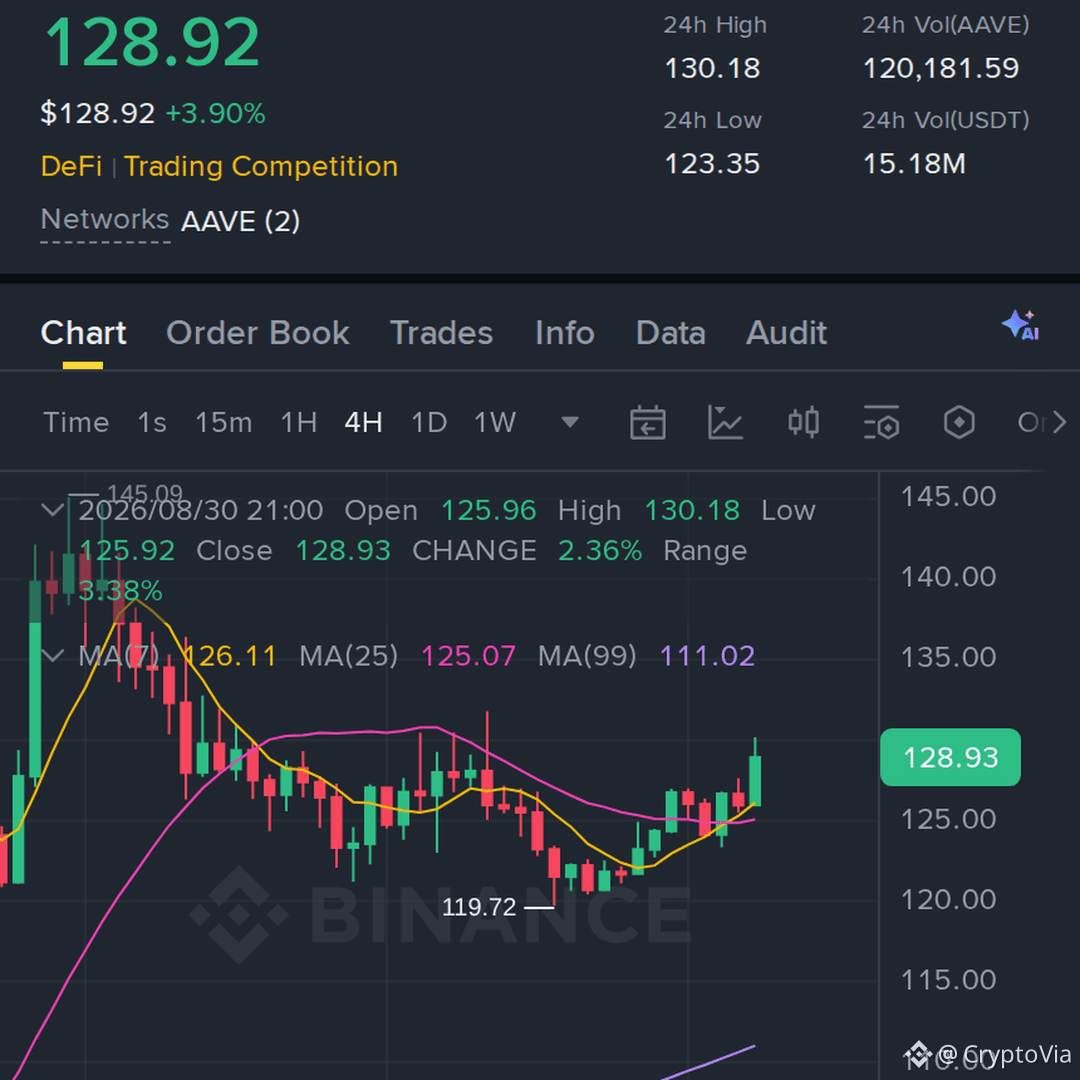Click the 135.00 price axis label
Image resolution: width=1080 pixels, height=1080 pixels.
(948, 657)
